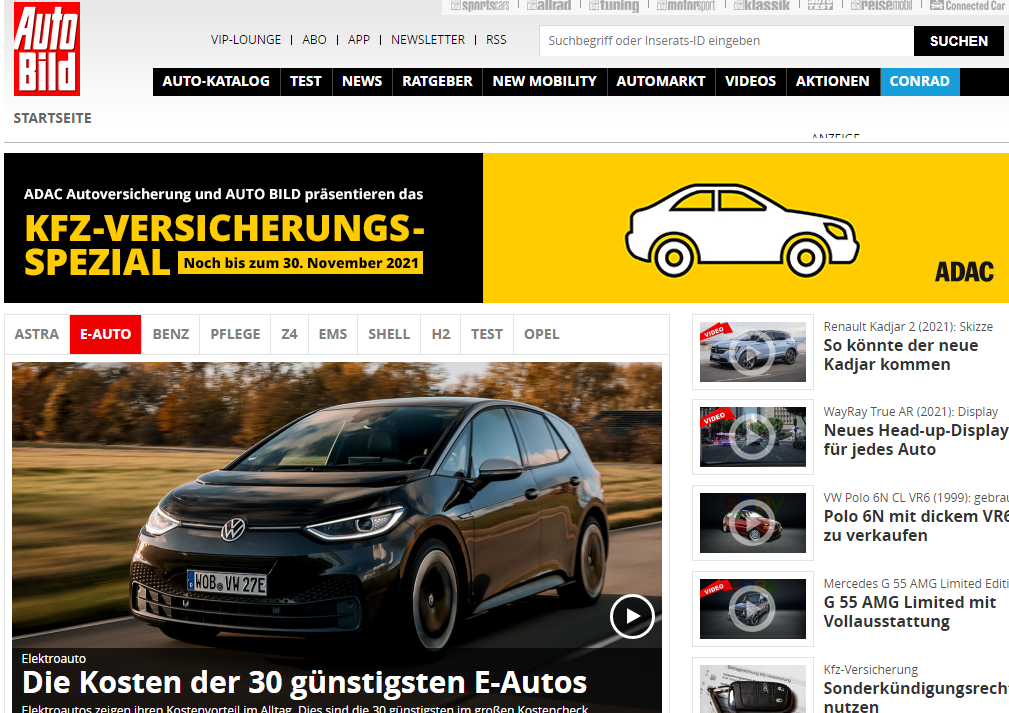Open the reisemobil sub-site logo link
The height and width of the screenshot is (713, 1009).
[x=882, y=6]
